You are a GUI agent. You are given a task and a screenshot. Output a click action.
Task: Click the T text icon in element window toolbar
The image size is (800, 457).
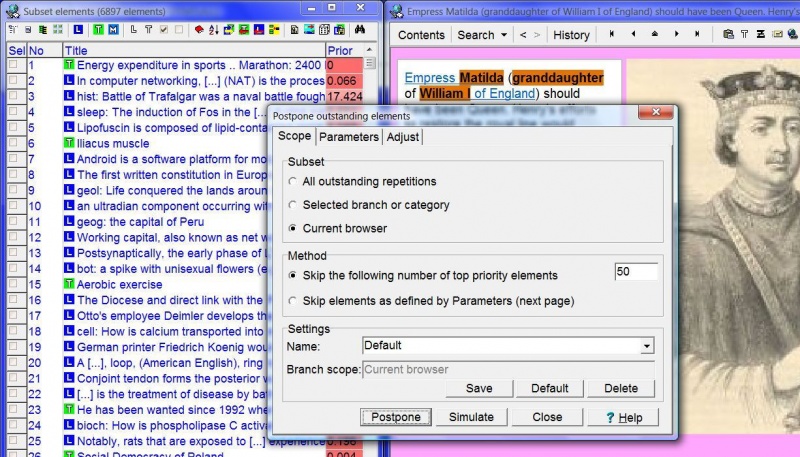coord(744,34)
